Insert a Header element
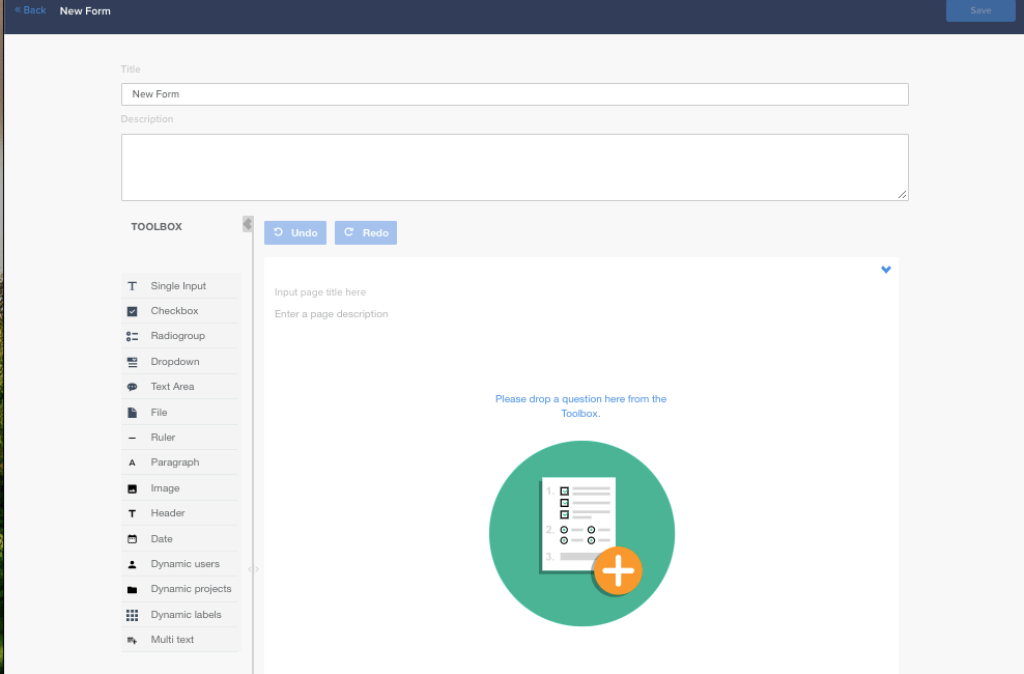 pyautogui.click(x=181, y=512)
